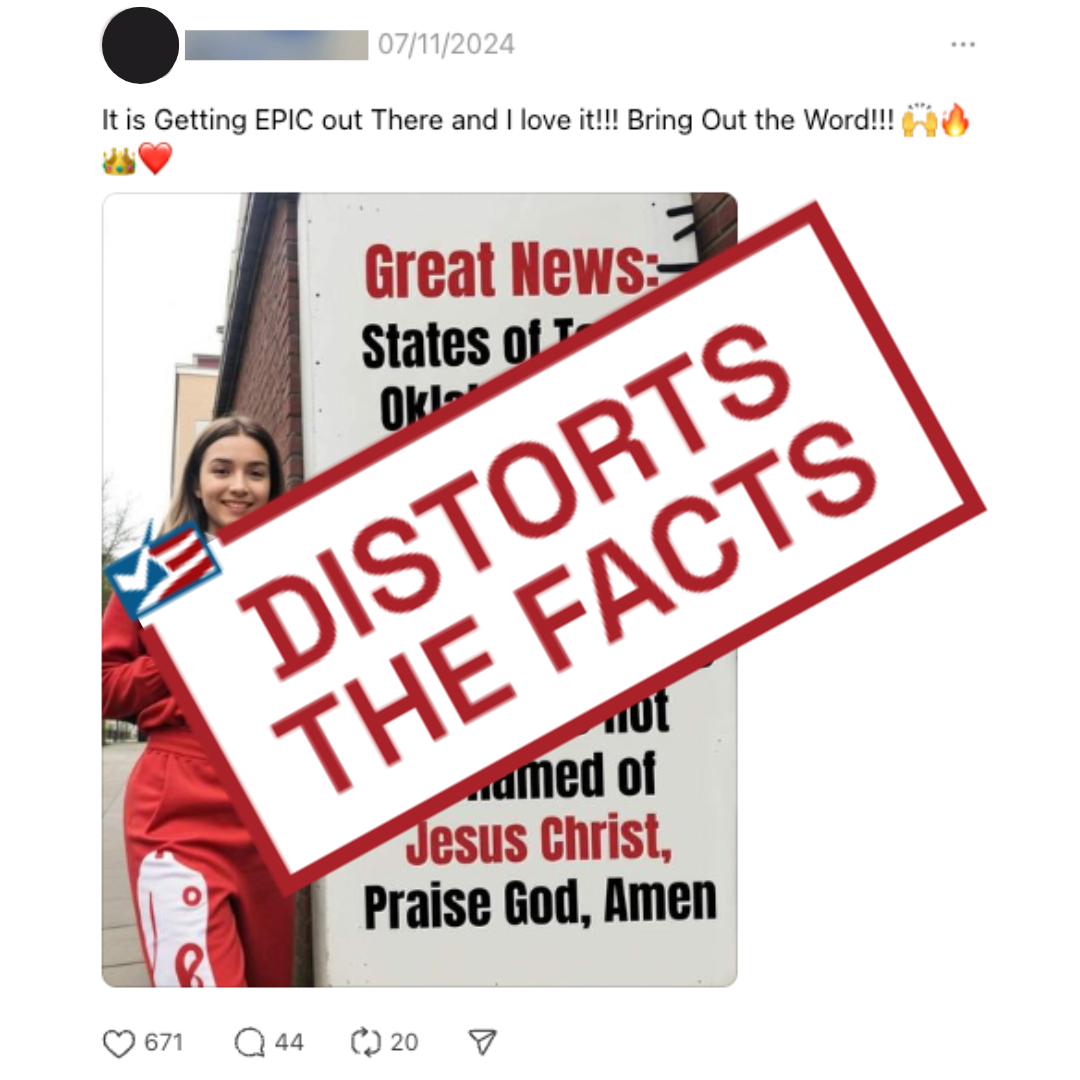Click the red heart emoji in caption
This screenshot has height=1080, width=1080.
click(156, 159)
